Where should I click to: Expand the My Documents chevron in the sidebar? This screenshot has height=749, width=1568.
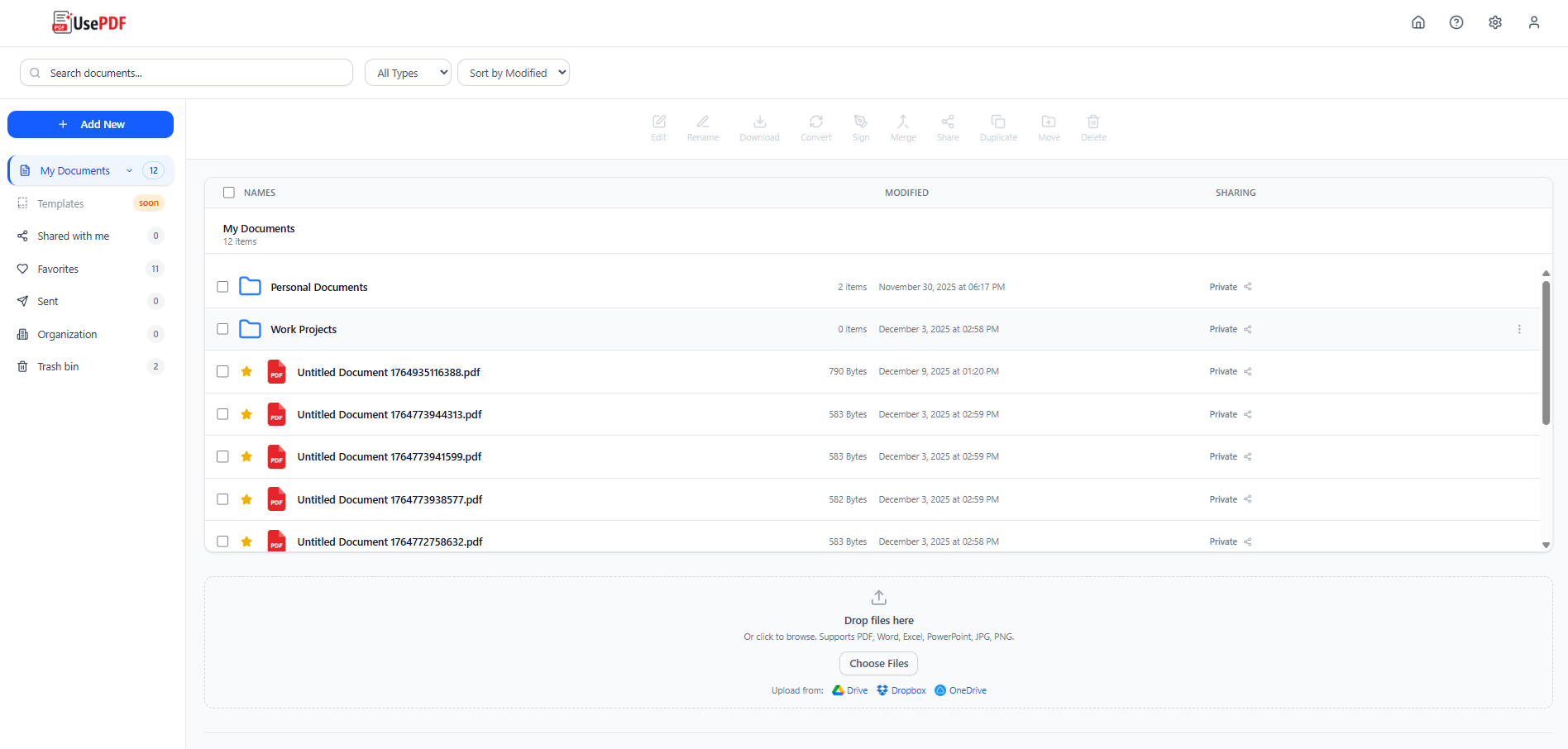coord(129,170)
